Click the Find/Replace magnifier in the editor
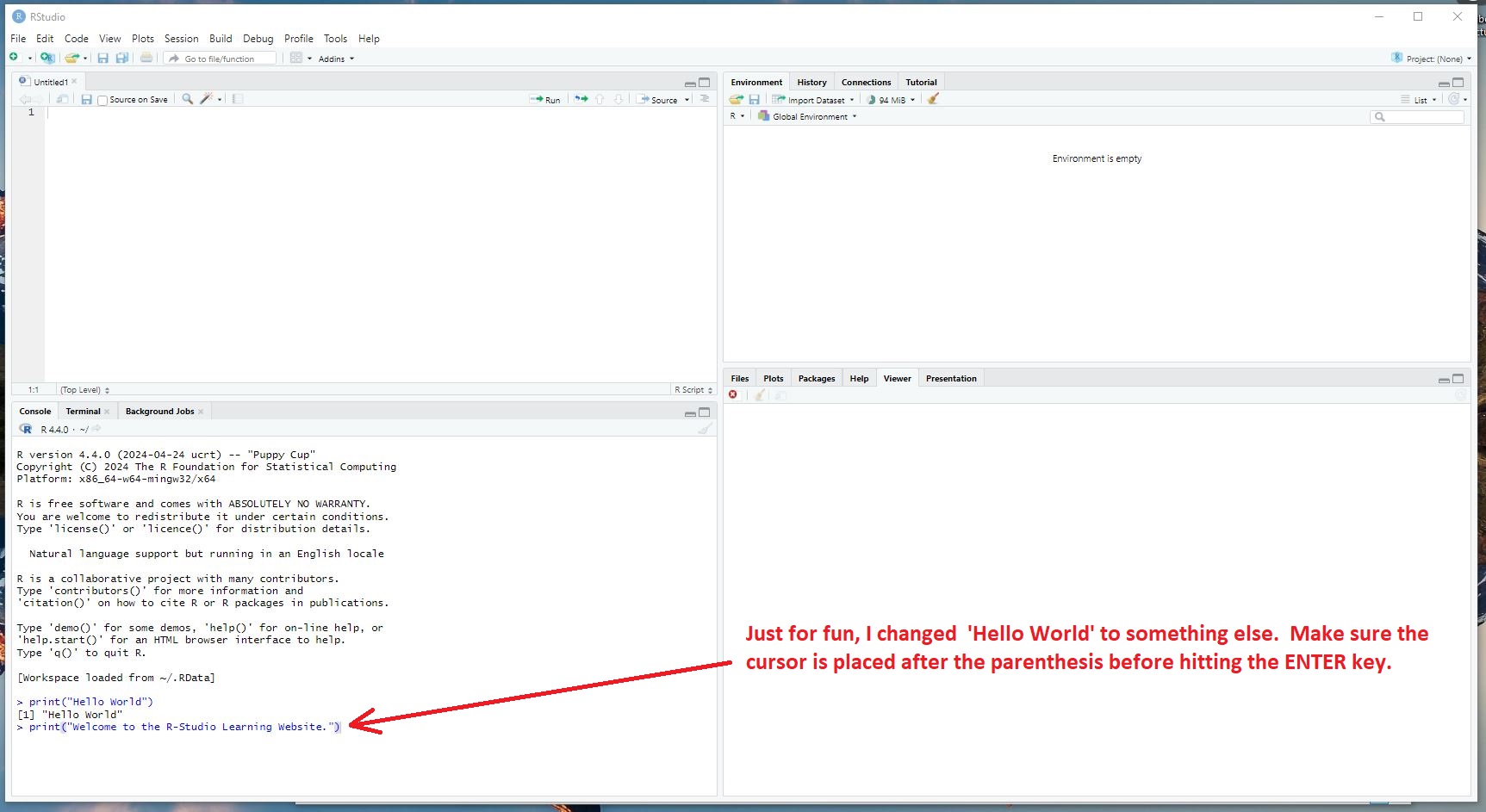Image resolution: width=1486 pixels, height=812 pixels. point(187,99)
